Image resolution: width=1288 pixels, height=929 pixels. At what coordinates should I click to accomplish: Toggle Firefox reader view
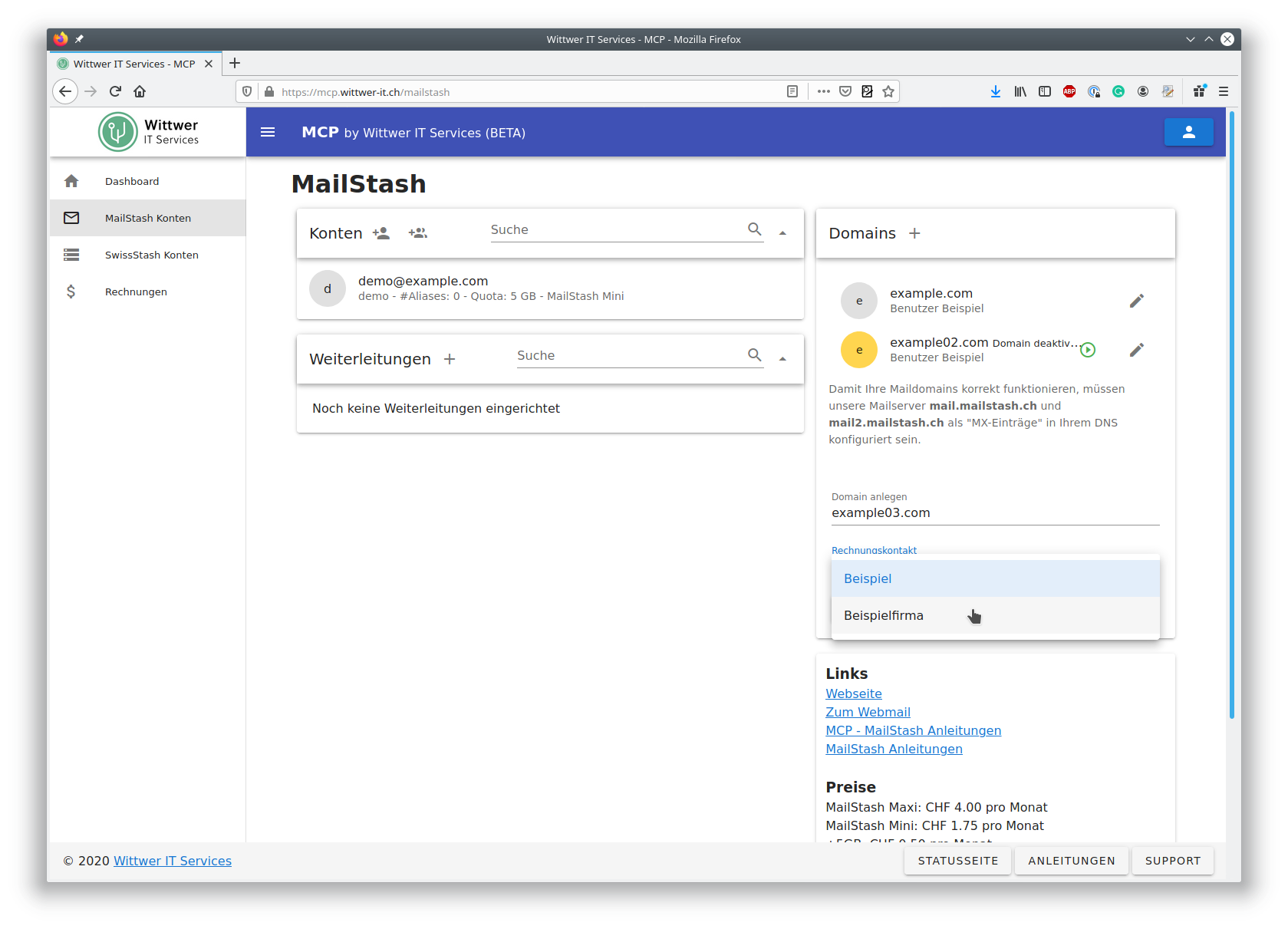tap(792, 91)
